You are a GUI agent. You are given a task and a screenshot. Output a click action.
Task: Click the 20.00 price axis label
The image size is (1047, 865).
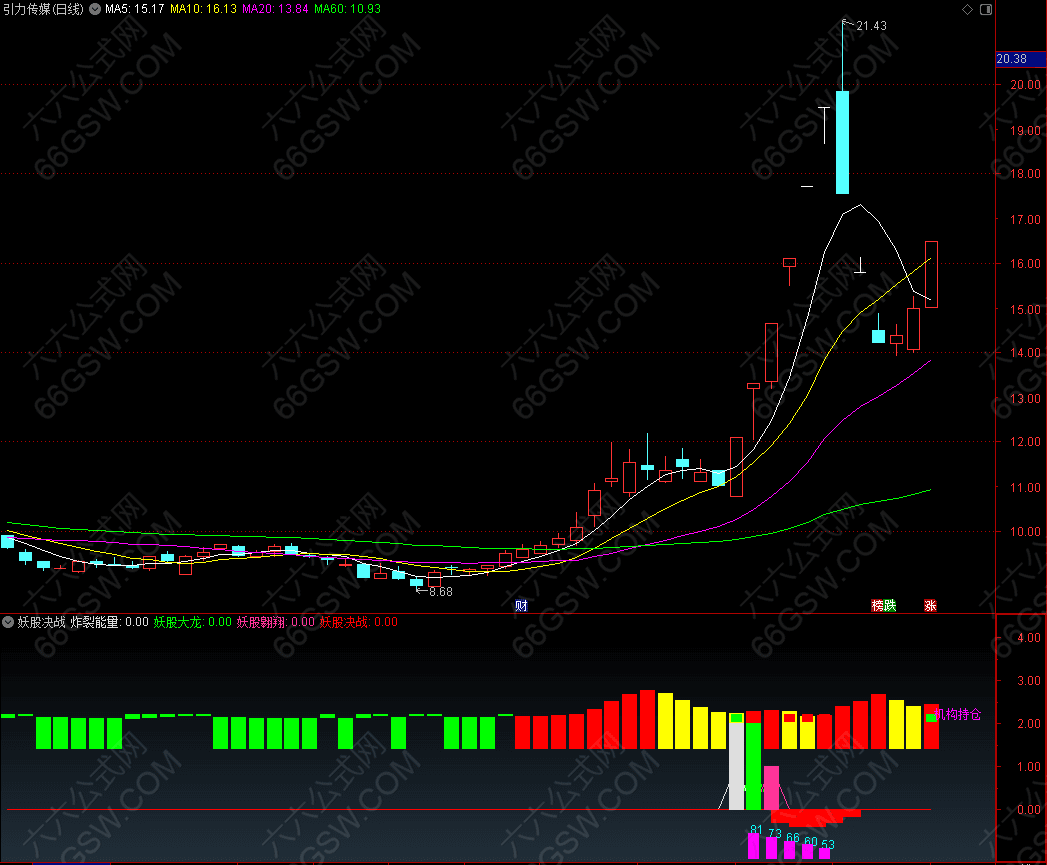pos(1025,85)
